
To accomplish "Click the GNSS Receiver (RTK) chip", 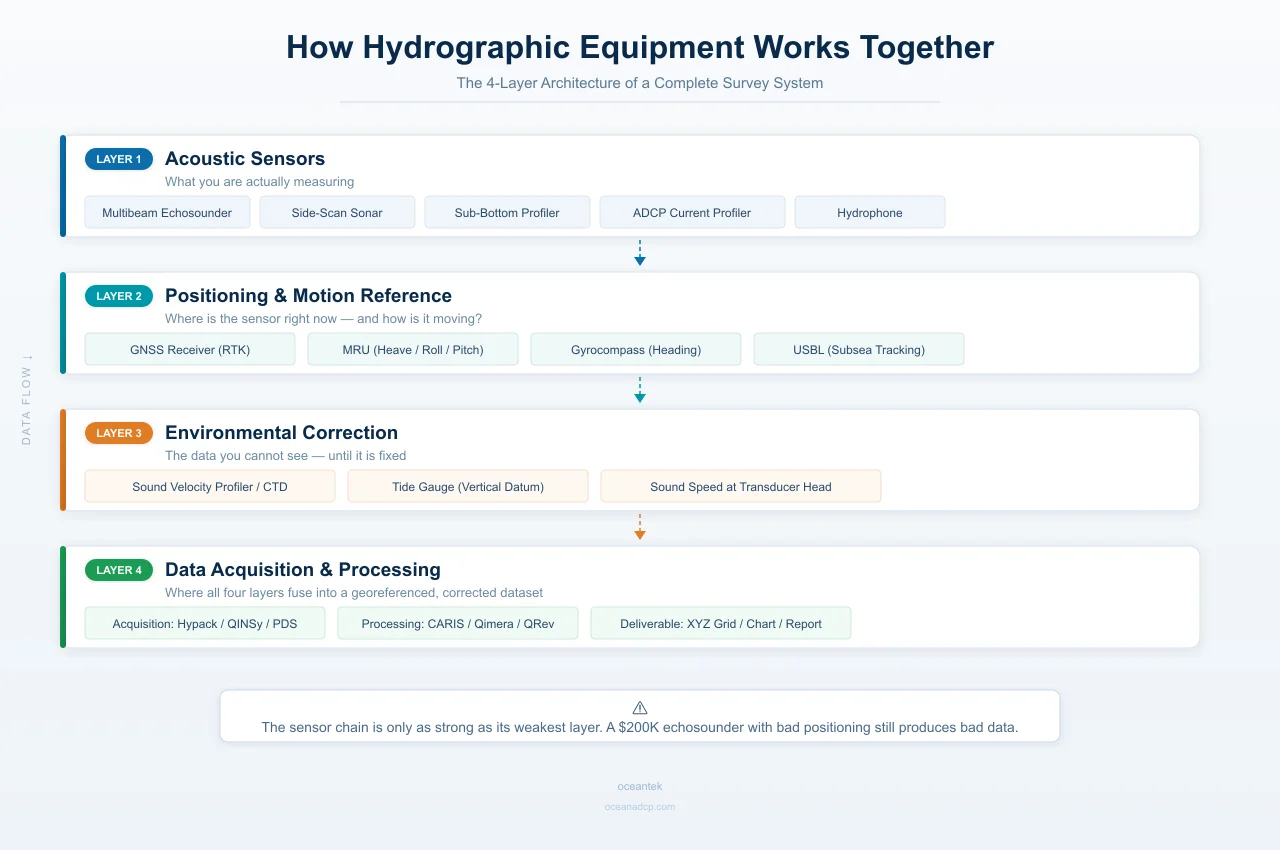I will (190, 349).
